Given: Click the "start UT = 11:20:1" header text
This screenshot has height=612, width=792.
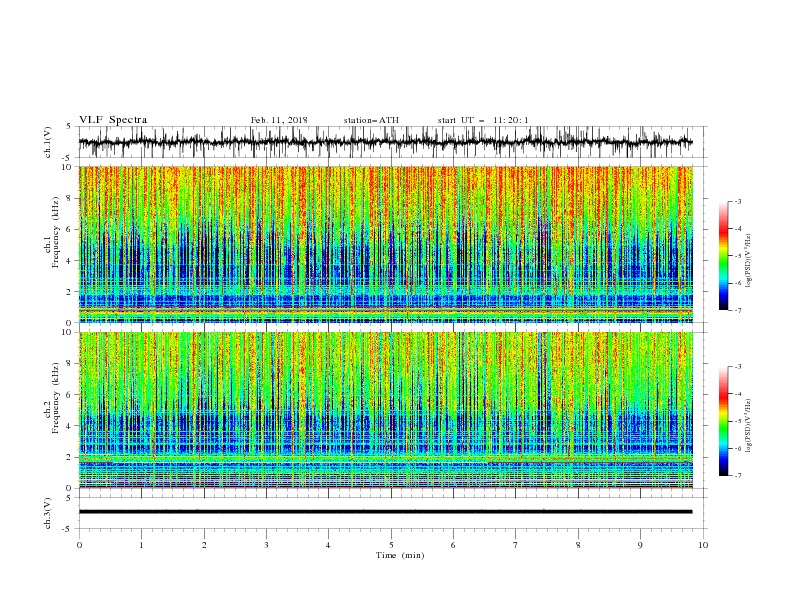Looking at the screenshot, I should point(483,120).
